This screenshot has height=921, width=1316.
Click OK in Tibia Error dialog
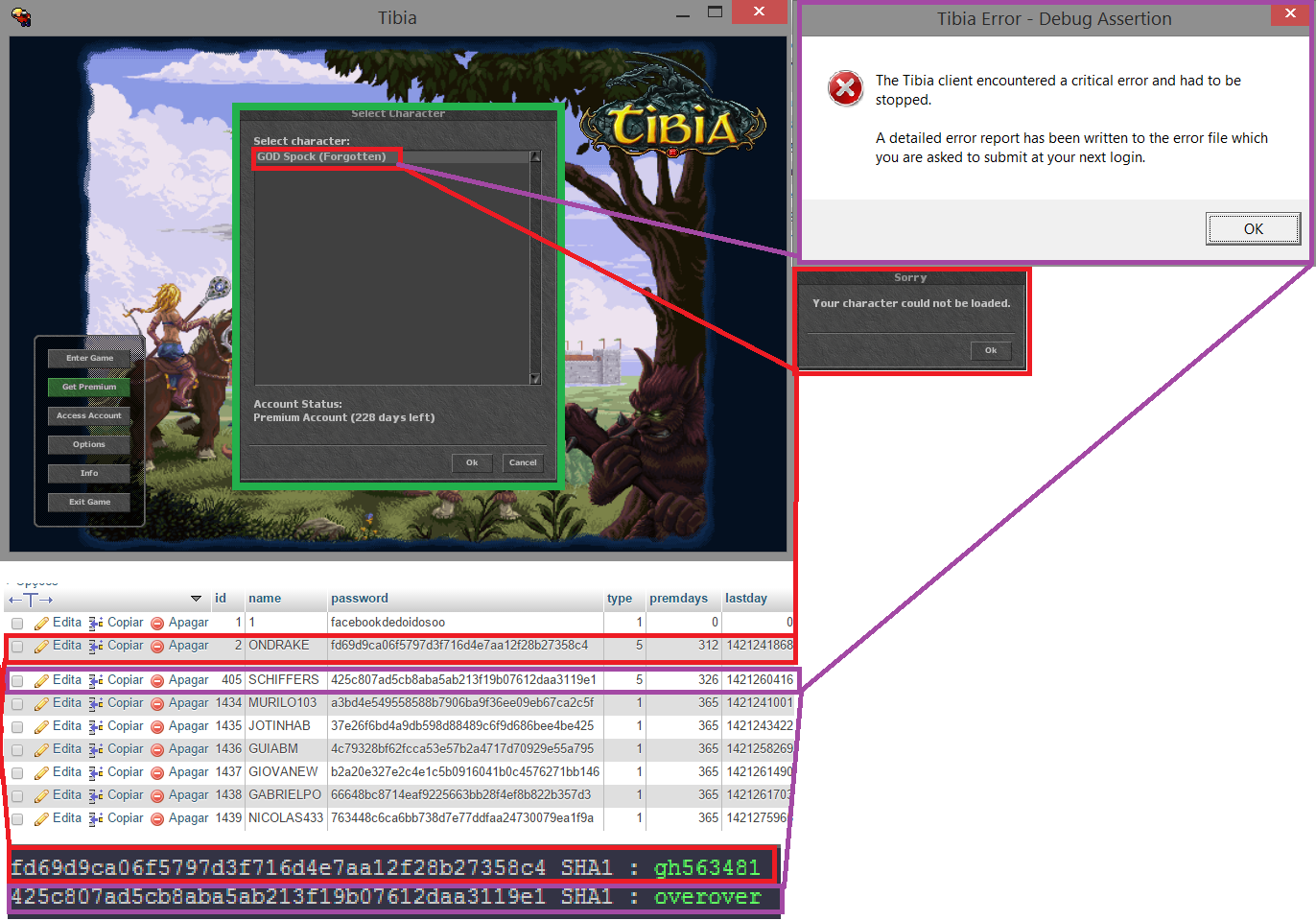click(1253, 228)
